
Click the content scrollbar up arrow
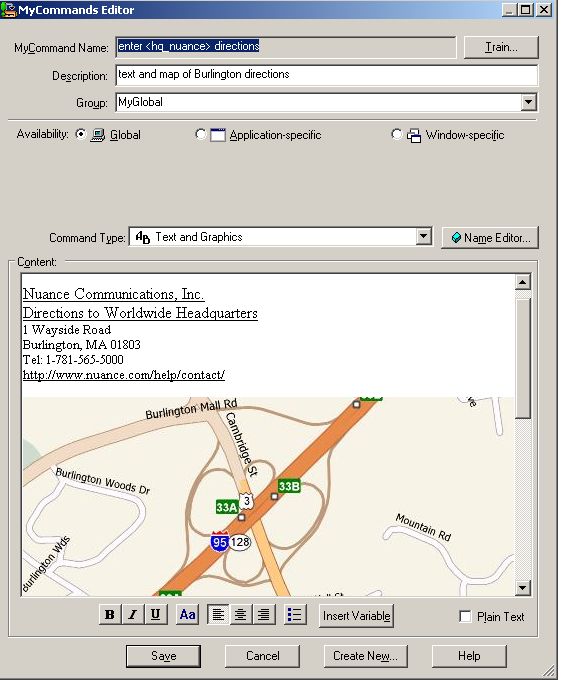point(523,282)
